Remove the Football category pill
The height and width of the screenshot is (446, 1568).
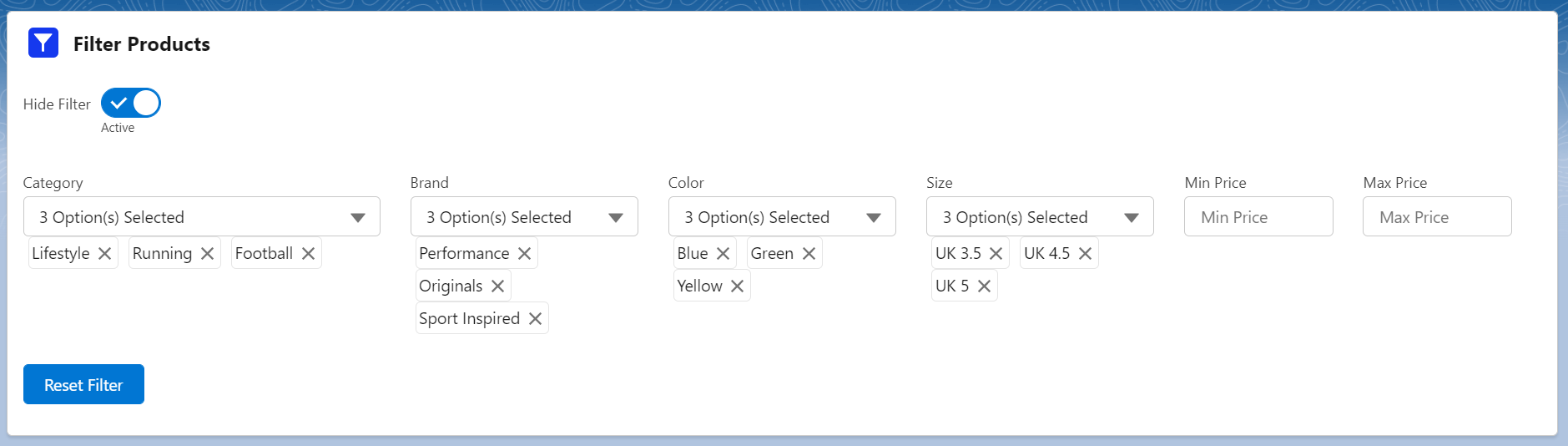308,253
